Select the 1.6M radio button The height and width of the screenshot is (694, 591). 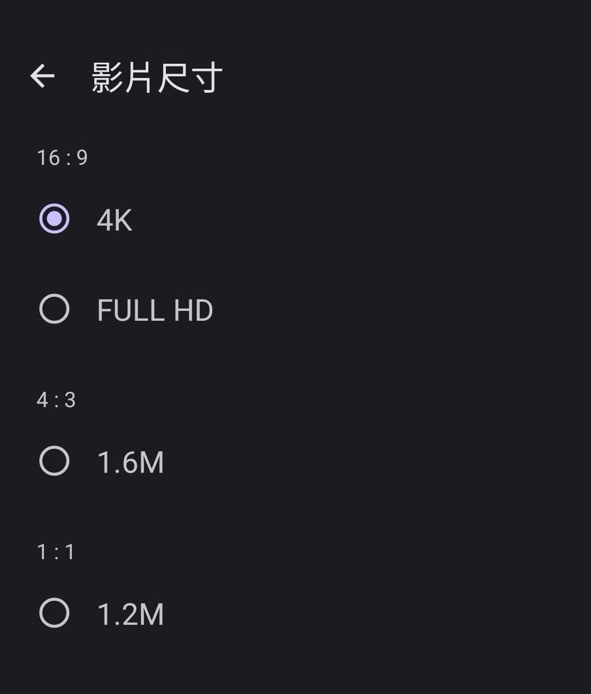coord(54,461)
